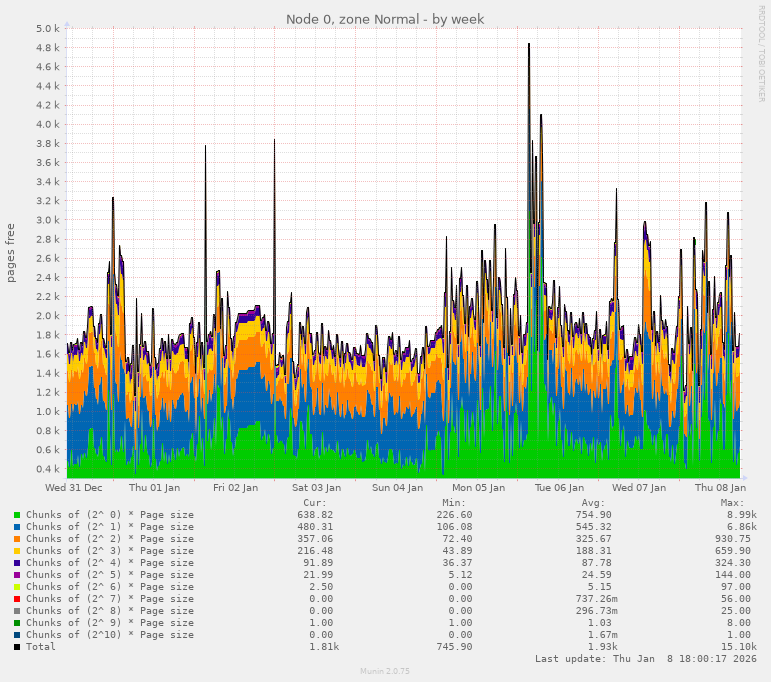Click the green swatch for Chunks of (2^ 0)

17,515
